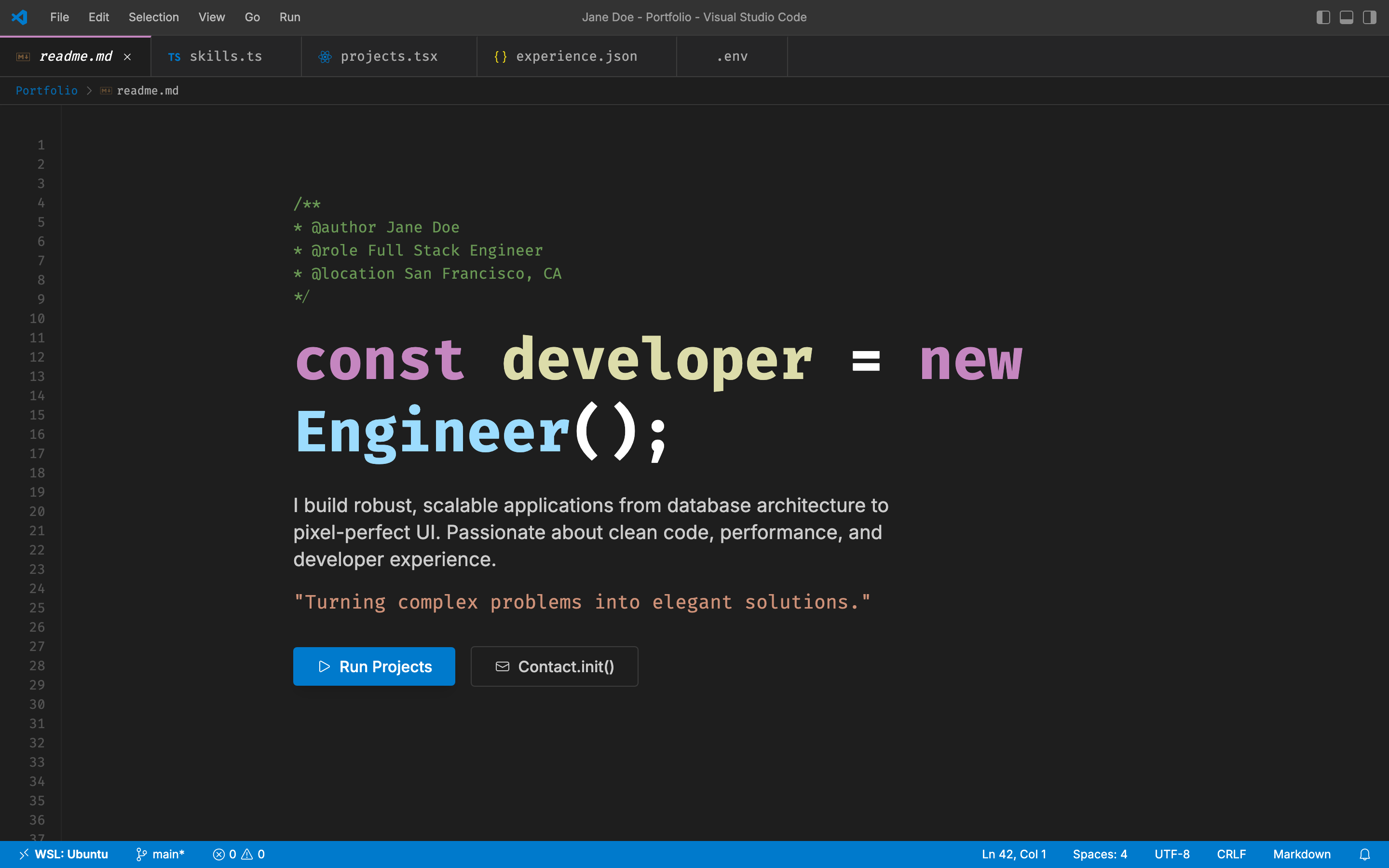Toggle the secondary sidebar layout icon
The height and width of the screenshot is (868, 1389).
[x=1370, y=17]
